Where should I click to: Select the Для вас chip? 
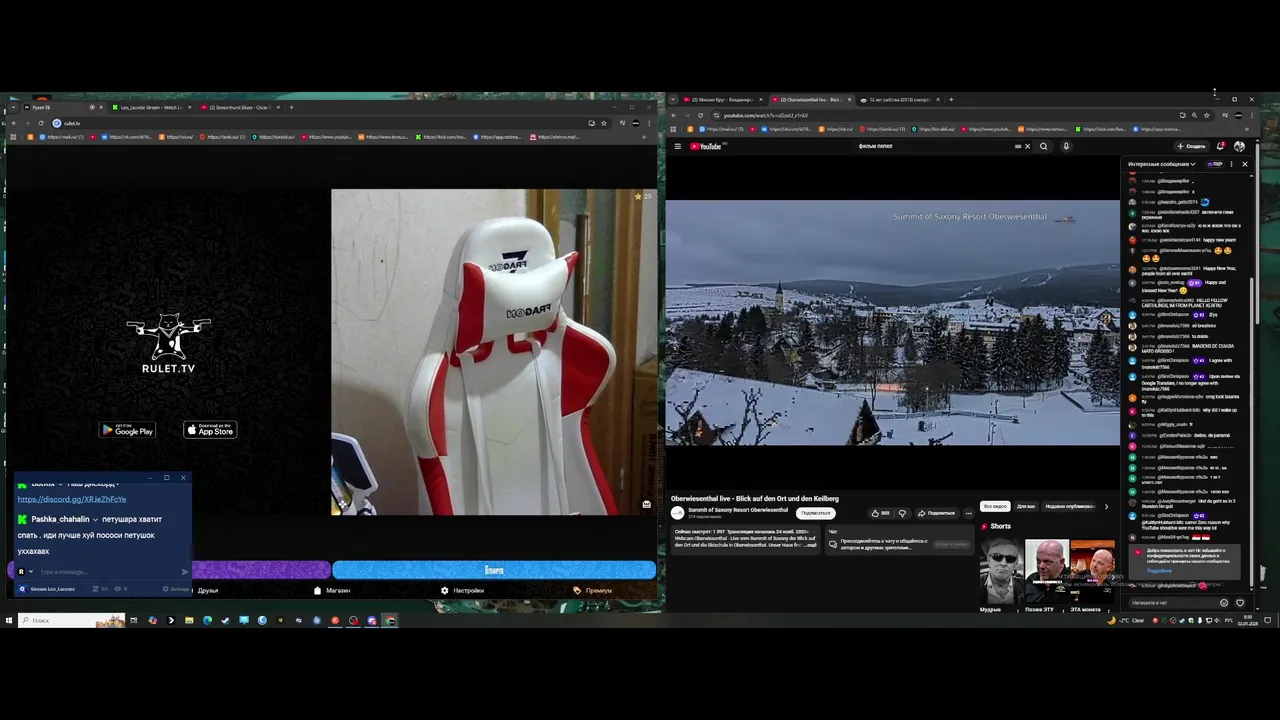click(x=1026, y=506)
